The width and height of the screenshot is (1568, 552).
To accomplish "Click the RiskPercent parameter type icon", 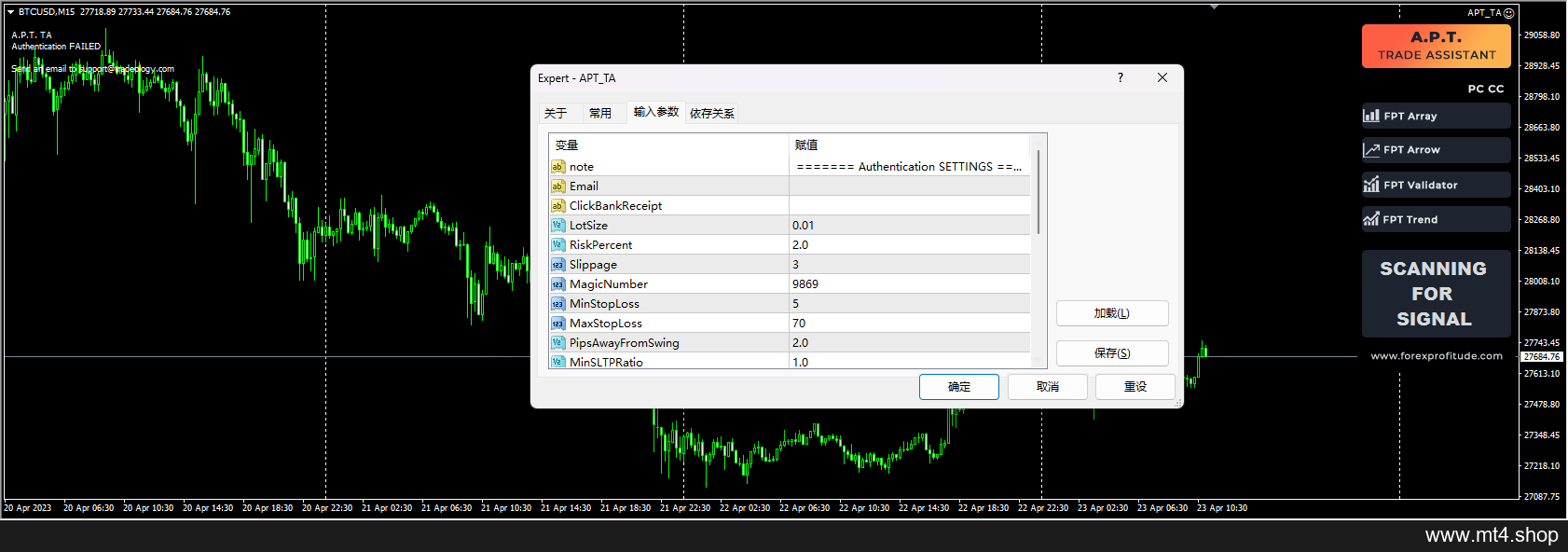I will [557, 245].
